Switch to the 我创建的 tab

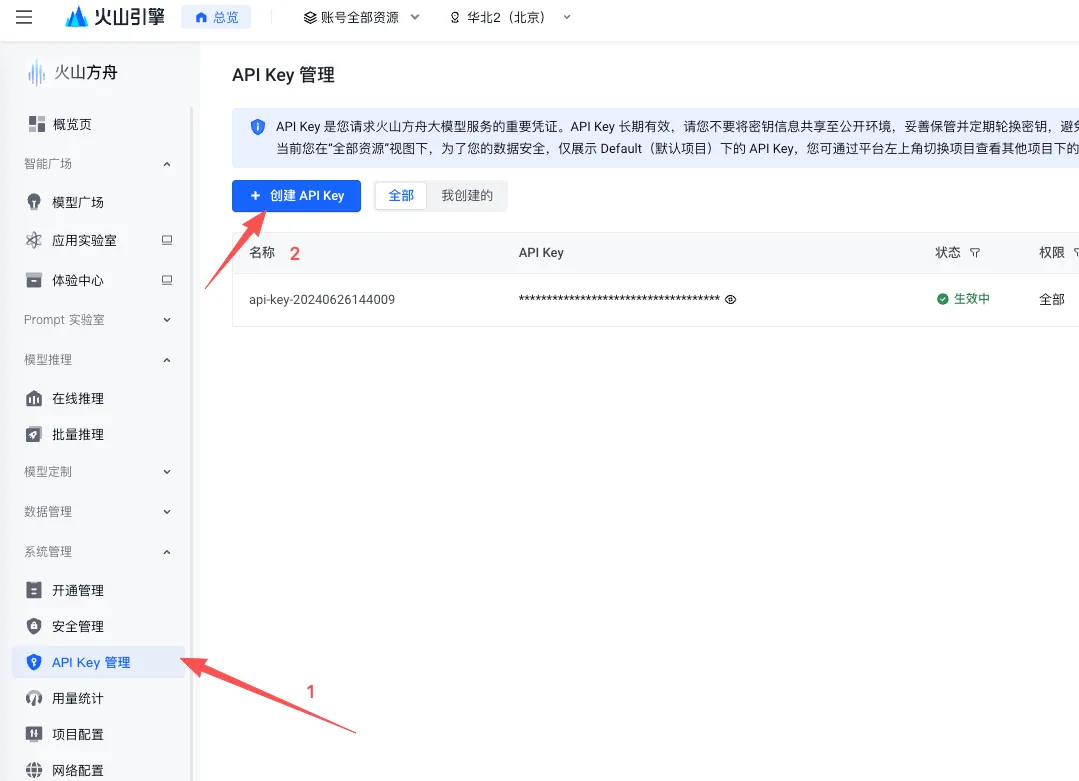pyautogui.click(x=467, y=196)
